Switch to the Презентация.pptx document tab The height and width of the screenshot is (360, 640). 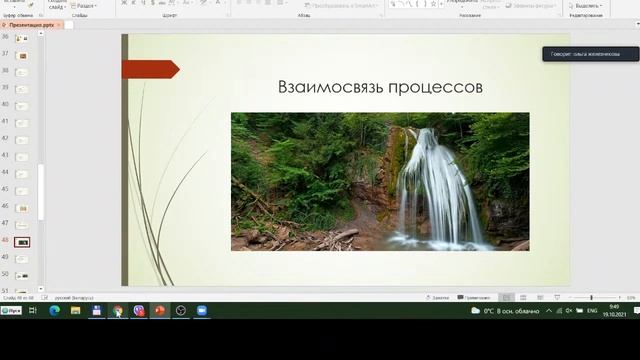[x=31, y=25]
